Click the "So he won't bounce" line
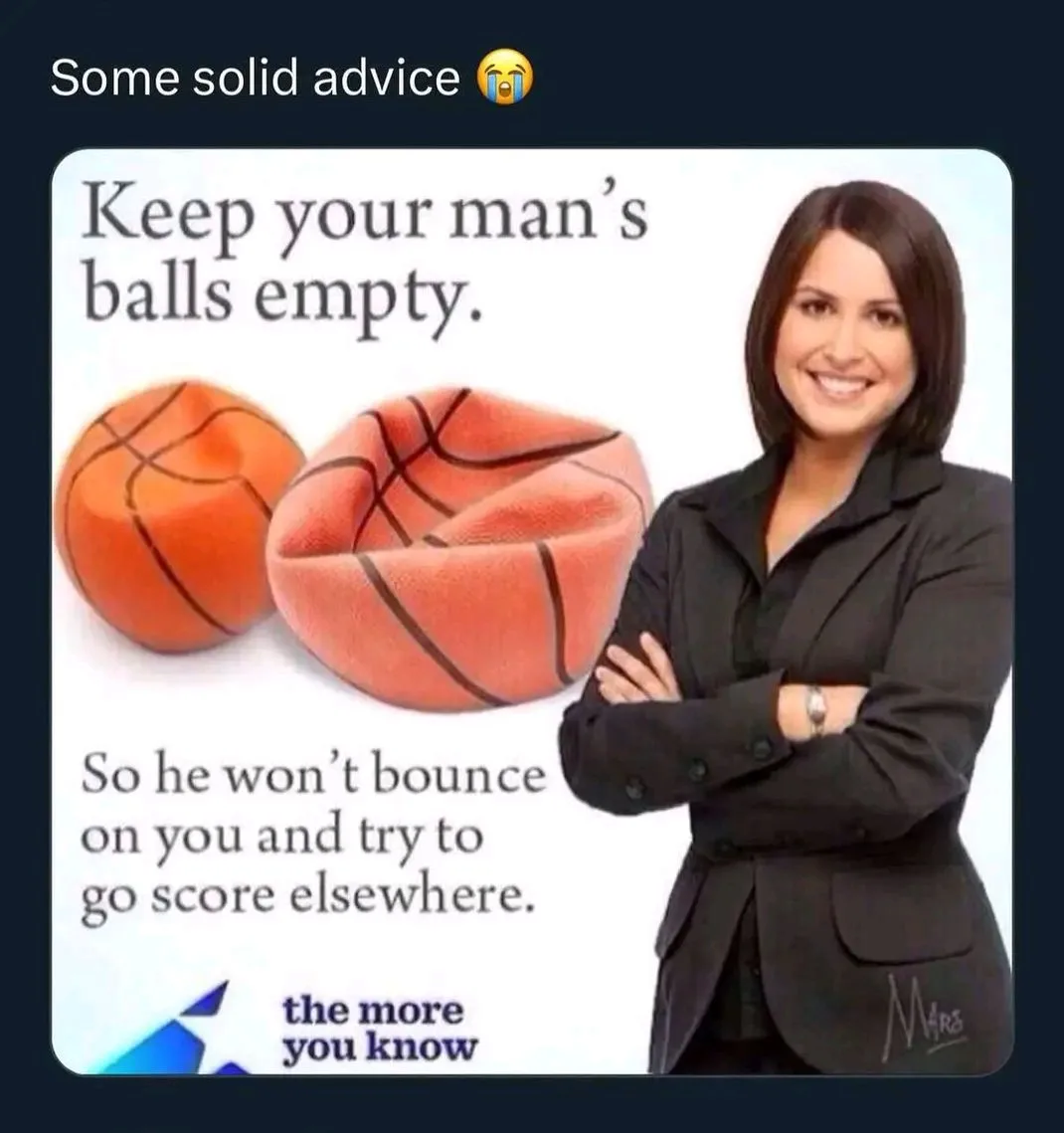This screenshot has width=1064, height=1133. pos(313,775)
